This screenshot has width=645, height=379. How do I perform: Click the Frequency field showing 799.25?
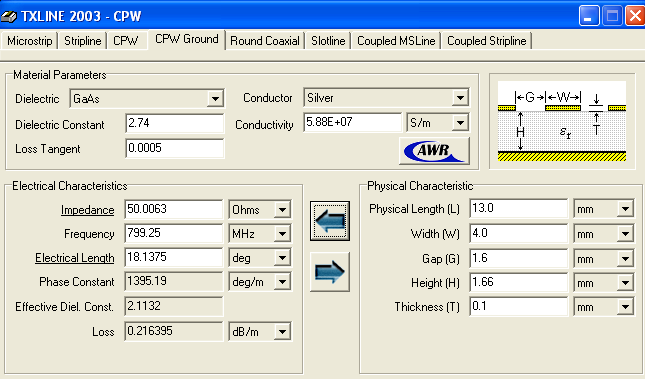click(x=174, y=233)
